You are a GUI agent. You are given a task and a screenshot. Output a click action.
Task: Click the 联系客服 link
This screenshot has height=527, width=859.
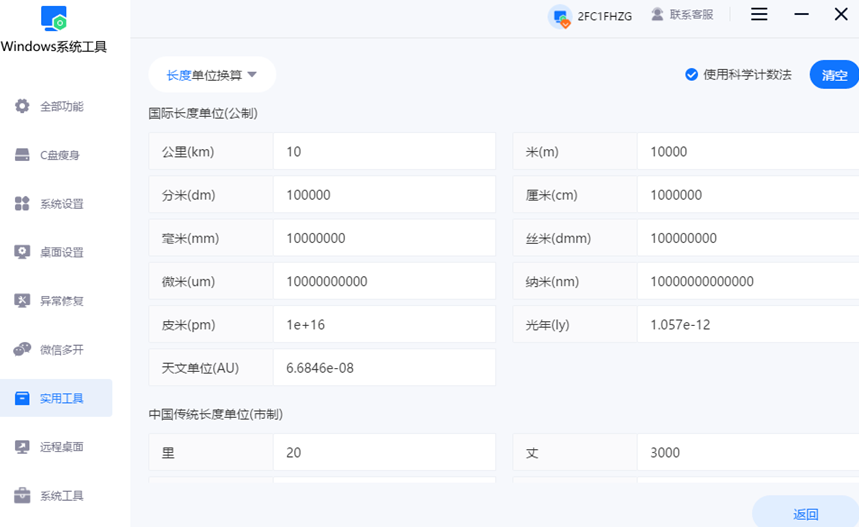click(x=691, y=15)
